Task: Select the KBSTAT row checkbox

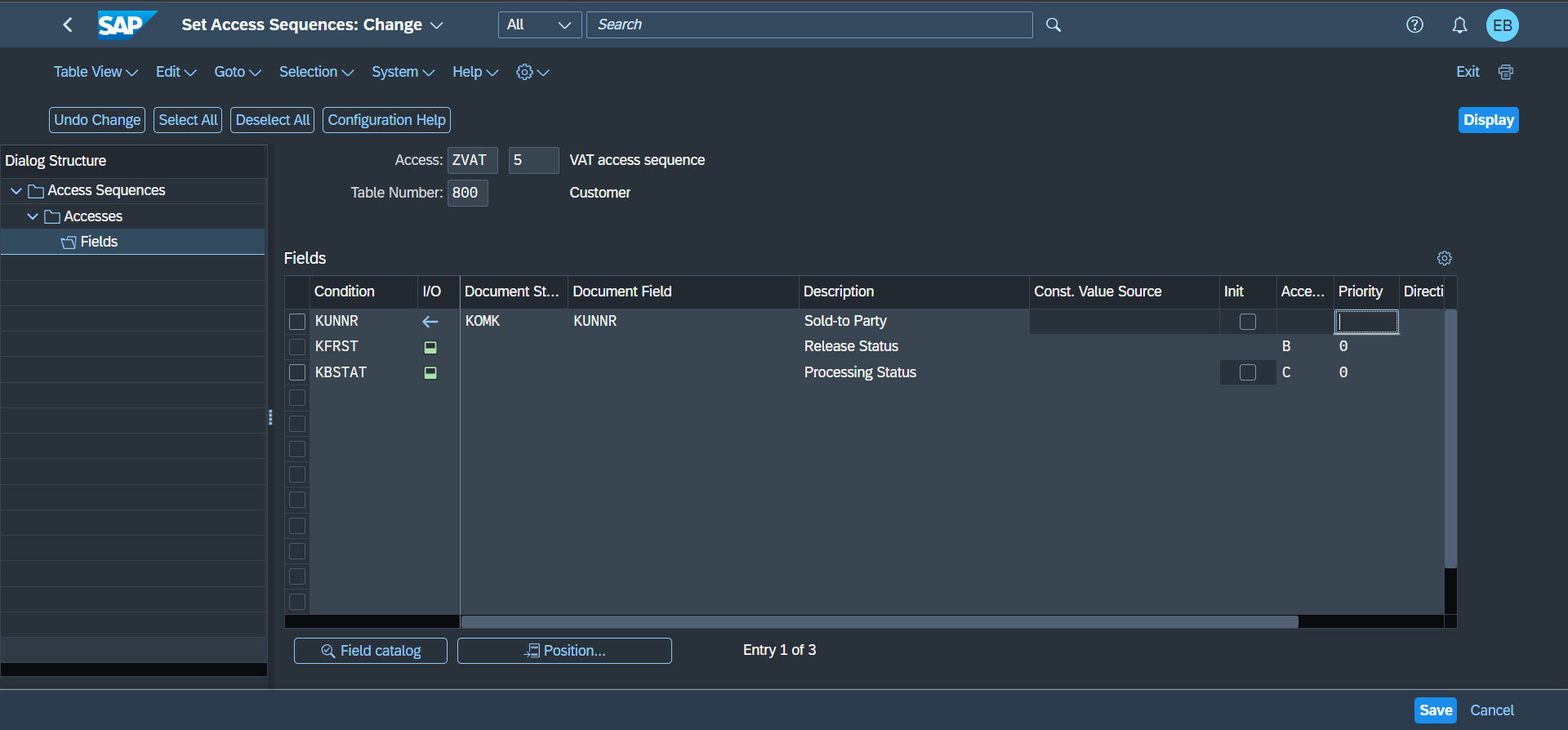Action: [x=297, y=372]
